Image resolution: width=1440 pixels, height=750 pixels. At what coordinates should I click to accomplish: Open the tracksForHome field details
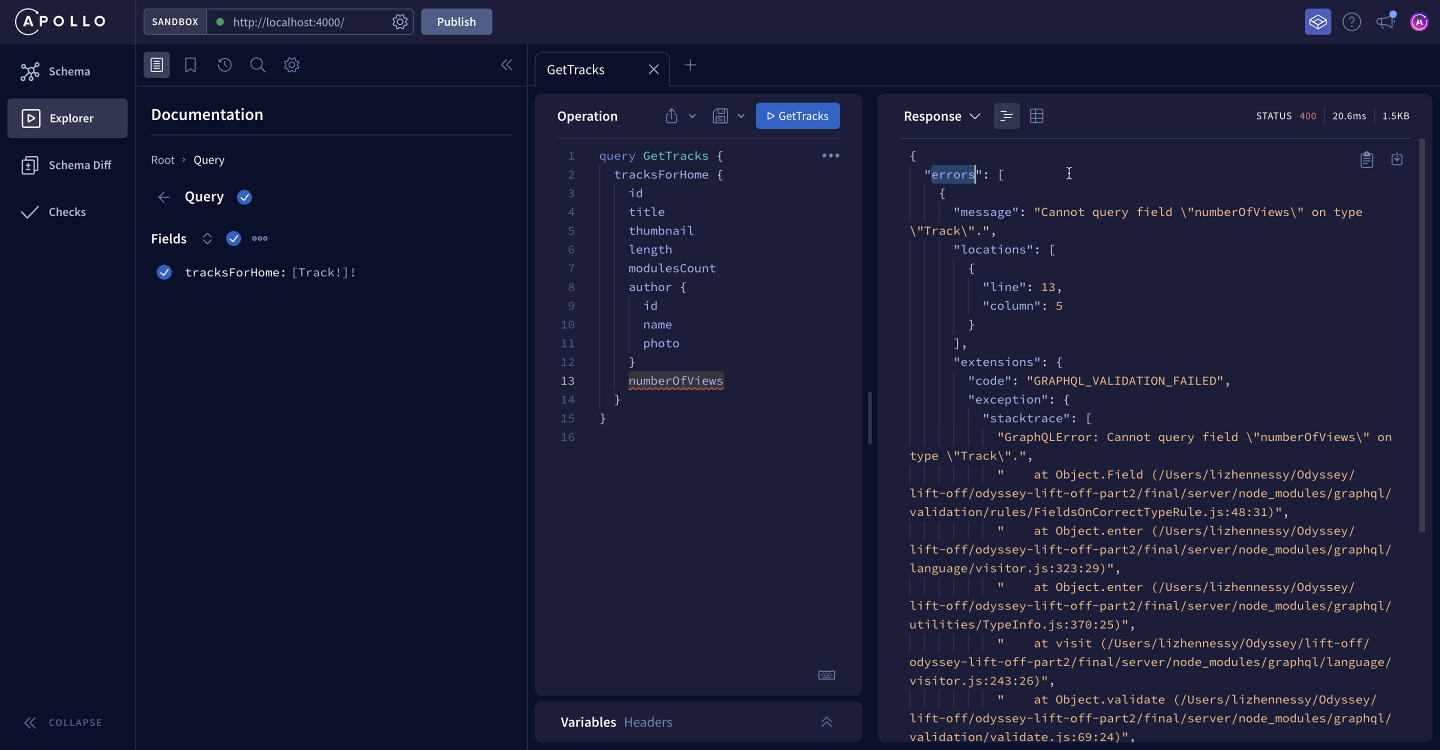pos(235,272)
